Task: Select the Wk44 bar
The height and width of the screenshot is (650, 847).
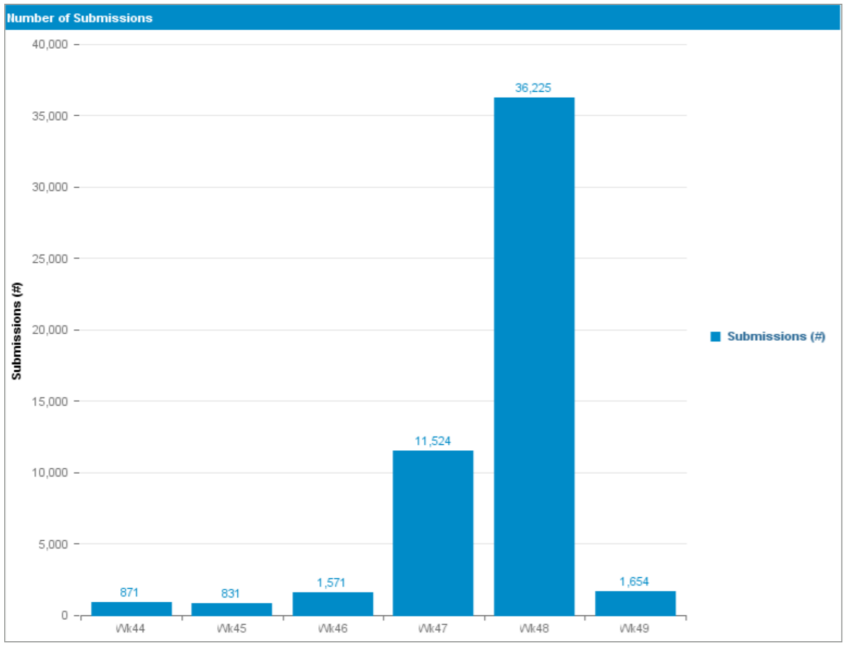Action: [x=131, y=608]
